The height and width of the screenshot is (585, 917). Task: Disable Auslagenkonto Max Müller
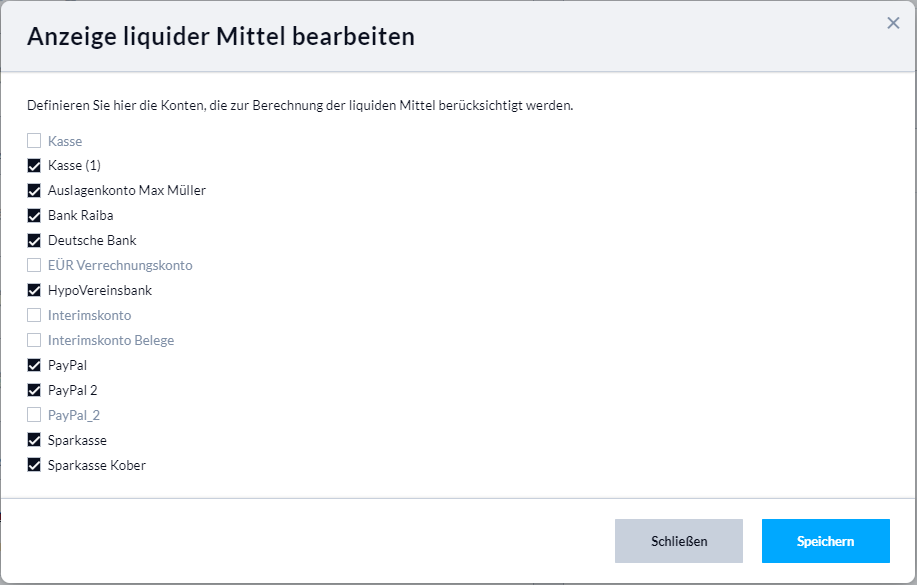point(34,190)
